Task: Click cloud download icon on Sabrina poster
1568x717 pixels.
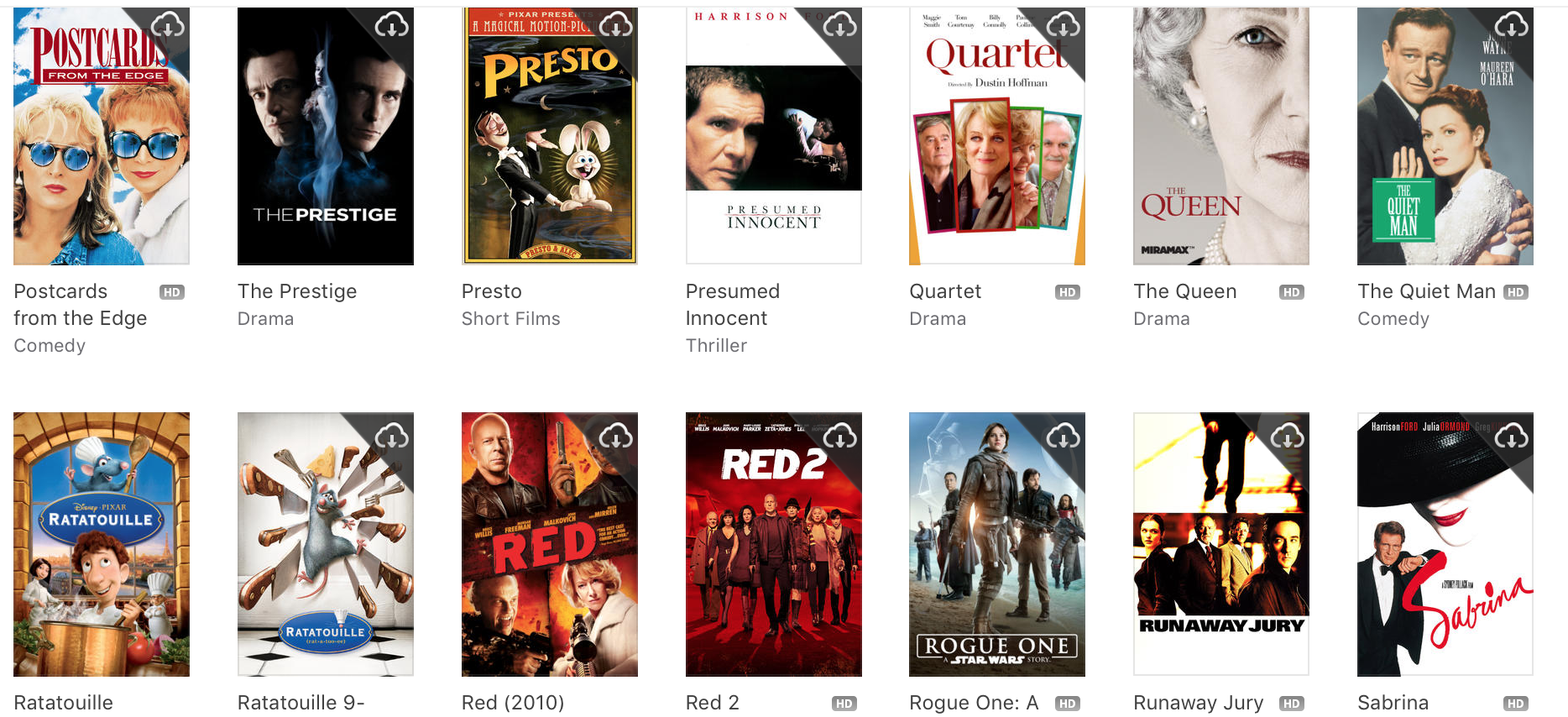Action: 1512,437
